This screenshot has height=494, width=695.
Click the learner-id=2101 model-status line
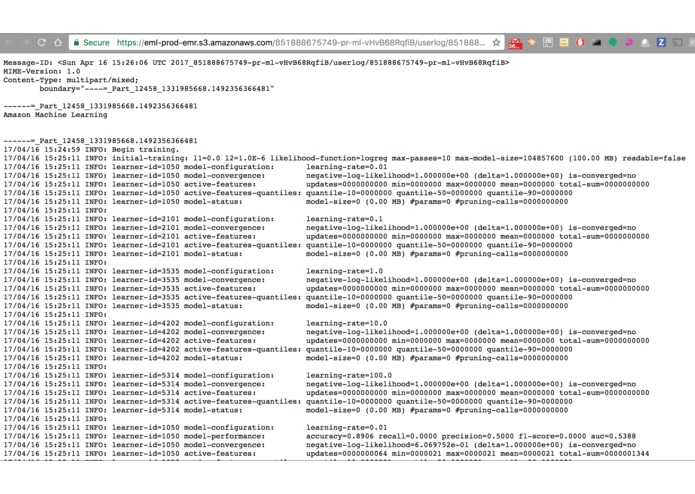[286, 254]
